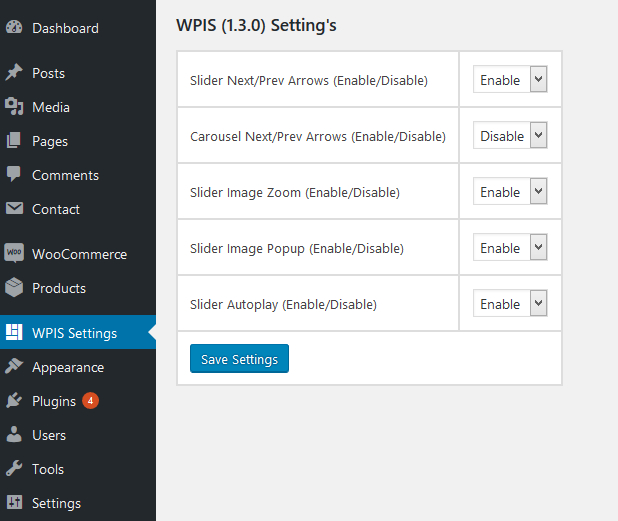Click the WPIS Settings grid icon

click(x=14, y=332)
